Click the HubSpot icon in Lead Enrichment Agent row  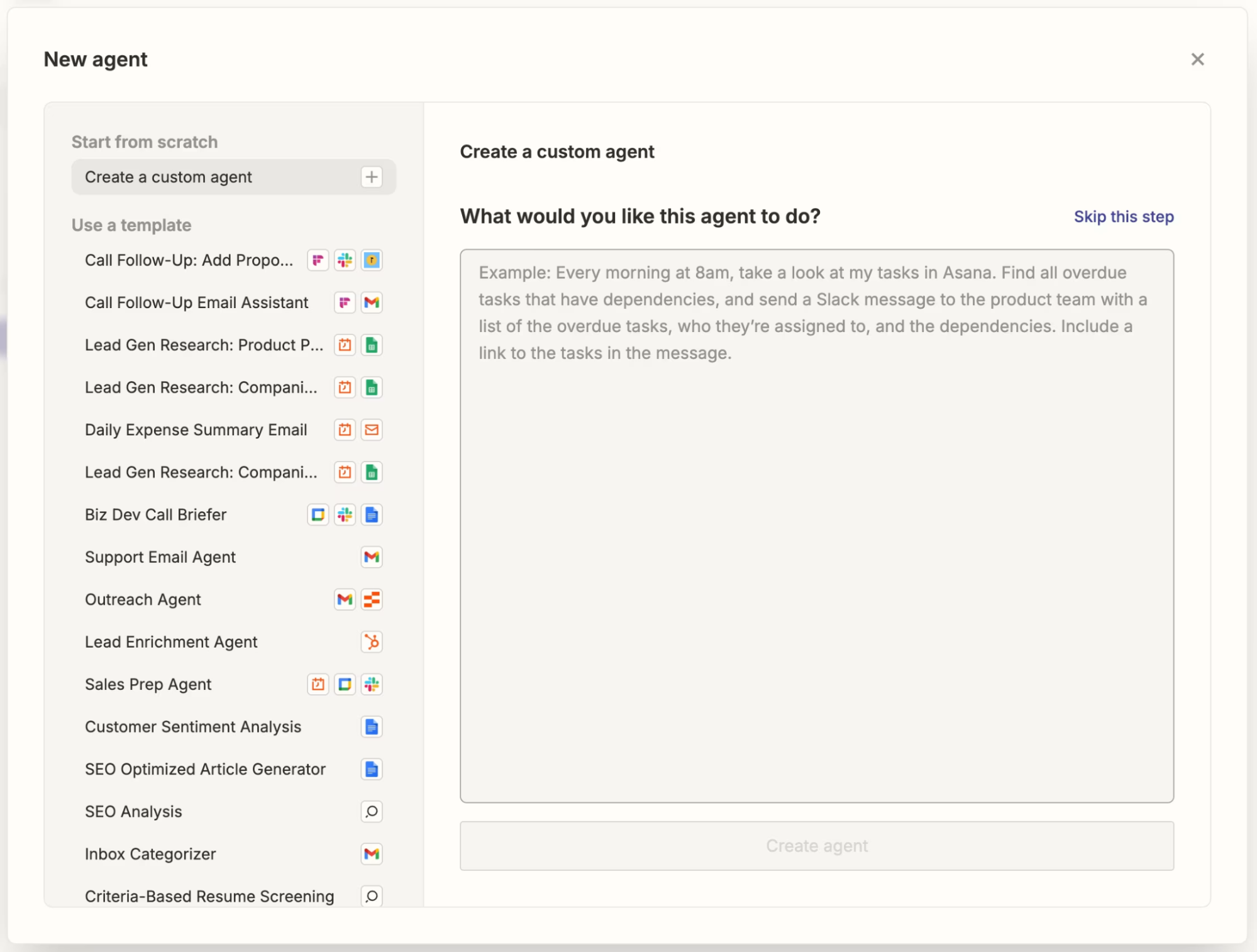point(372,642)
